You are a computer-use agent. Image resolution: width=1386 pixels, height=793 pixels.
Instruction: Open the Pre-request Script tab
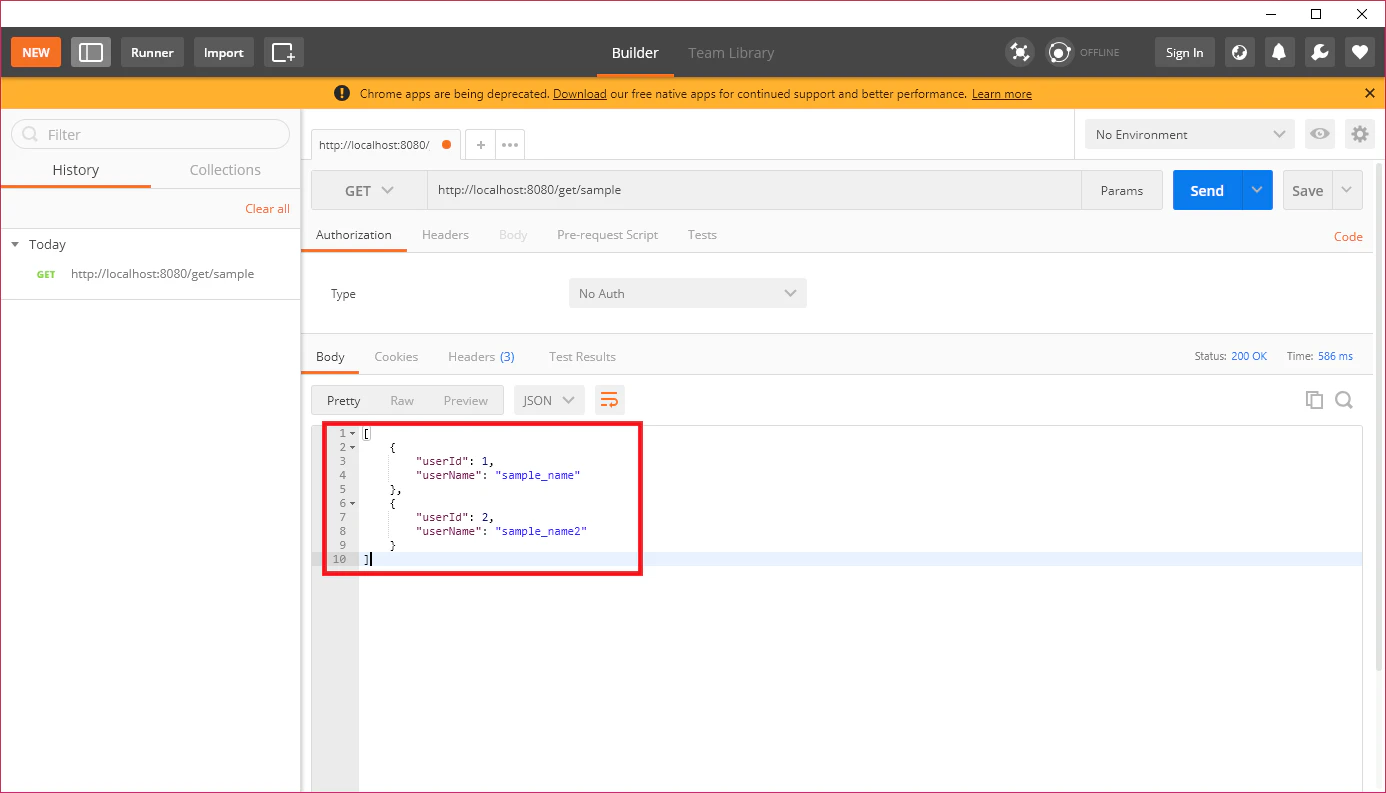607,235
